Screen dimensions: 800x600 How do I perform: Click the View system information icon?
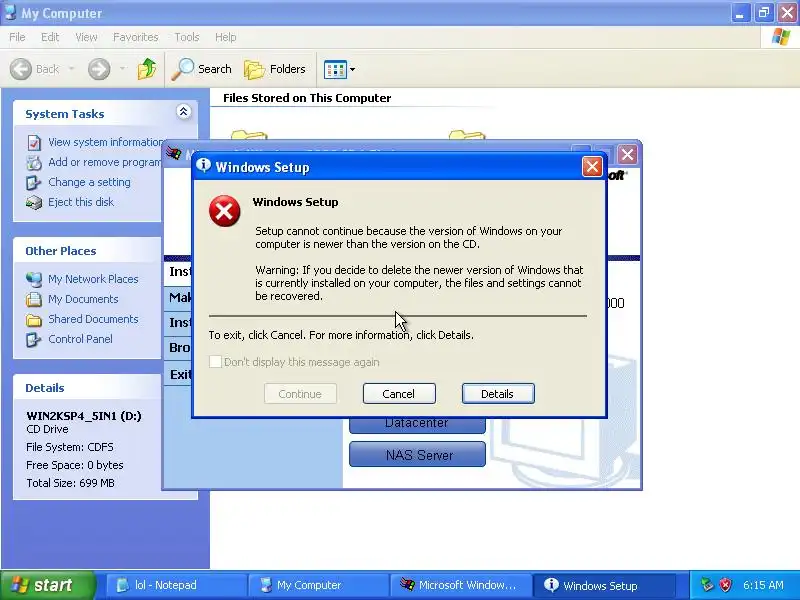pos(34,142)
